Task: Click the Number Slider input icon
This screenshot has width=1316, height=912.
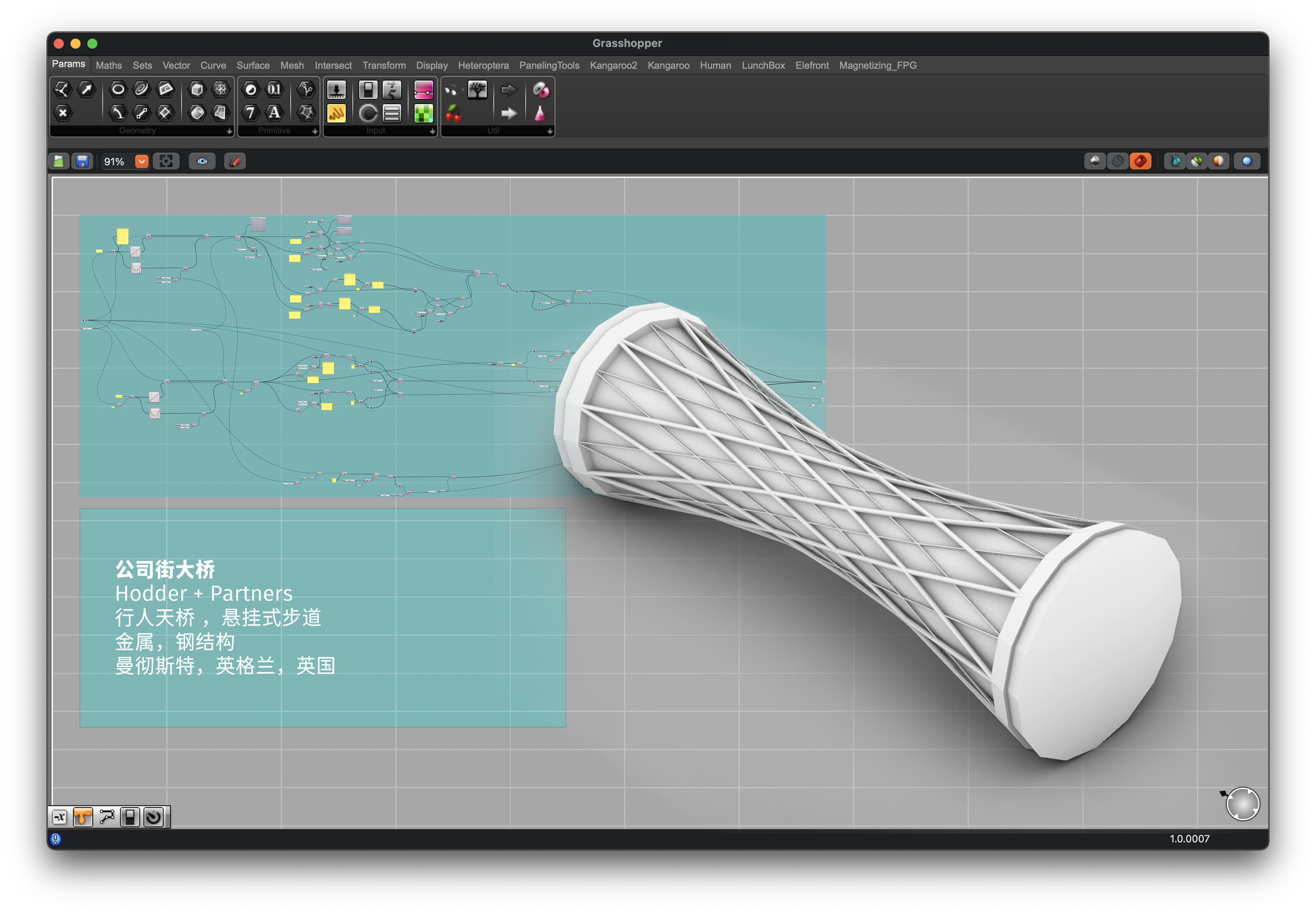Action: click(336, 90)
